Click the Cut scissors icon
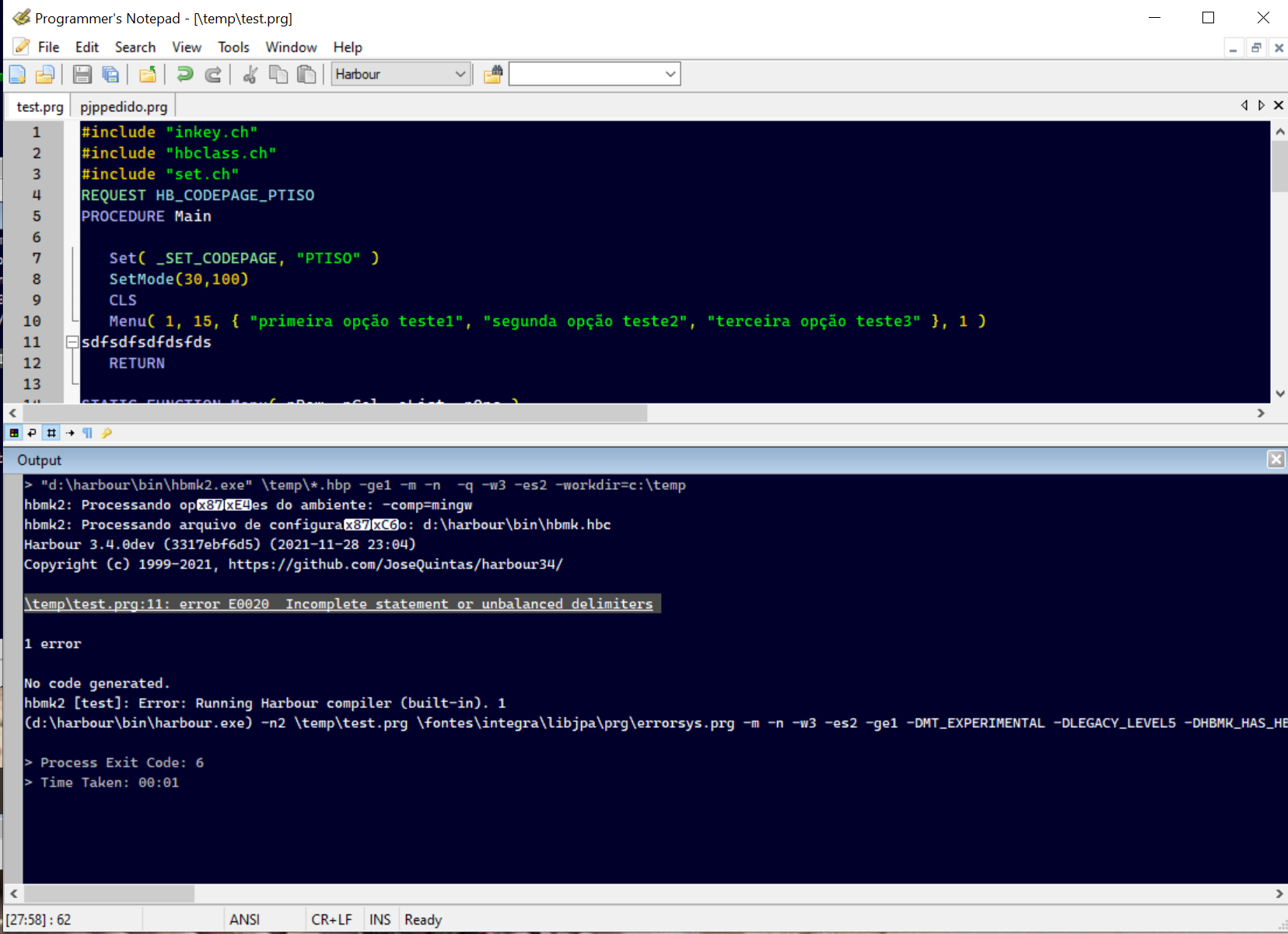Viewport: 1288px width, 934px height. pos(250,75)
